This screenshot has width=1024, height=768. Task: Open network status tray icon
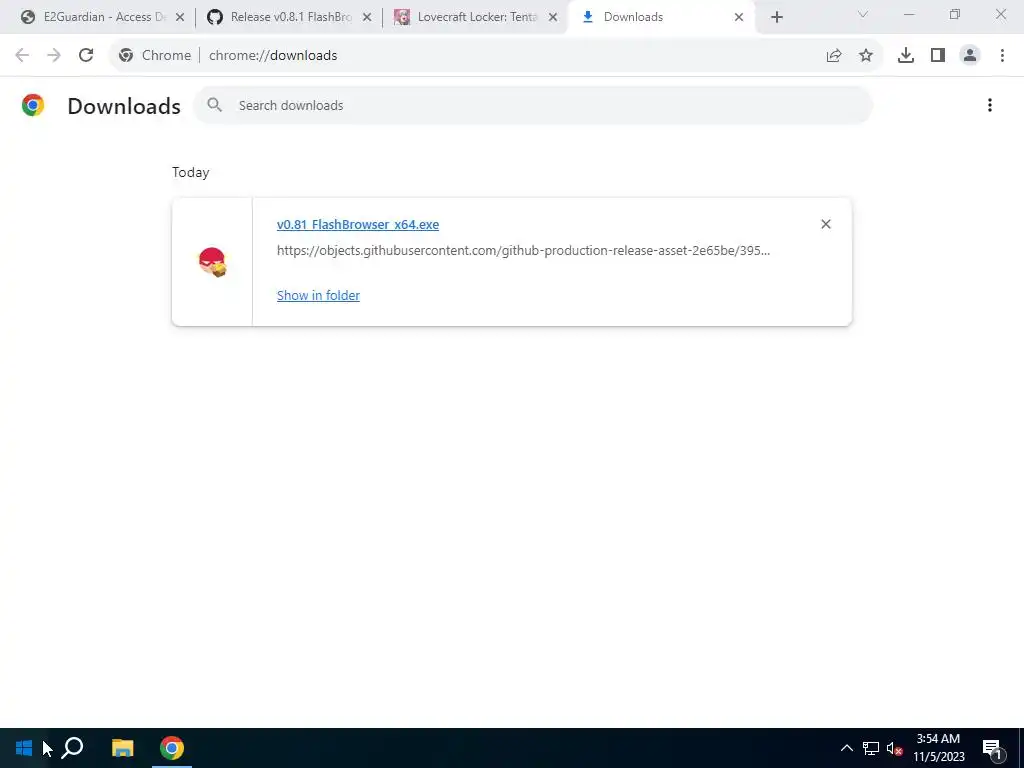click(871, 748)
